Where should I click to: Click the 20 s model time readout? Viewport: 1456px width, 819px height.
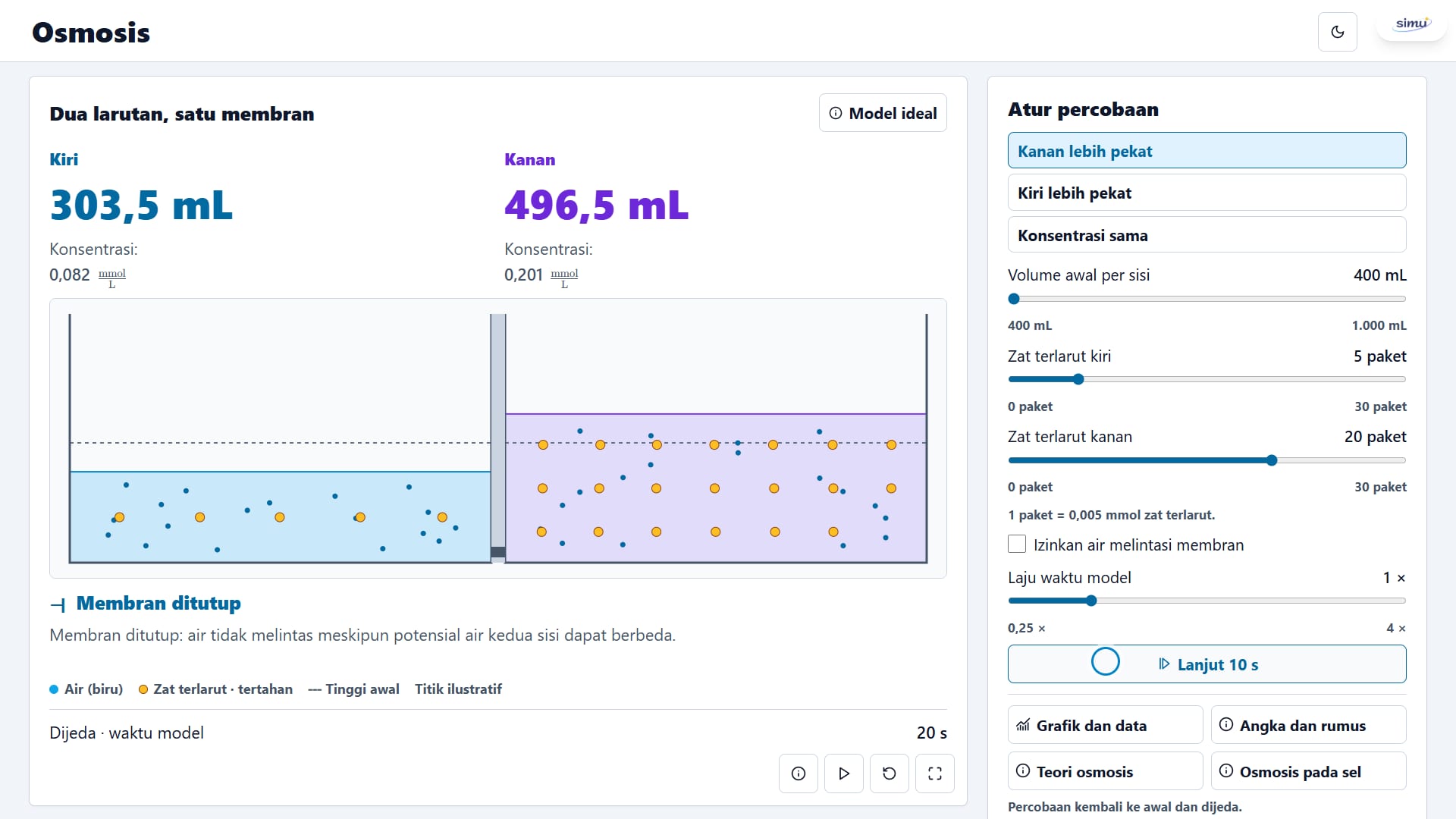click(x=932, y=733)
